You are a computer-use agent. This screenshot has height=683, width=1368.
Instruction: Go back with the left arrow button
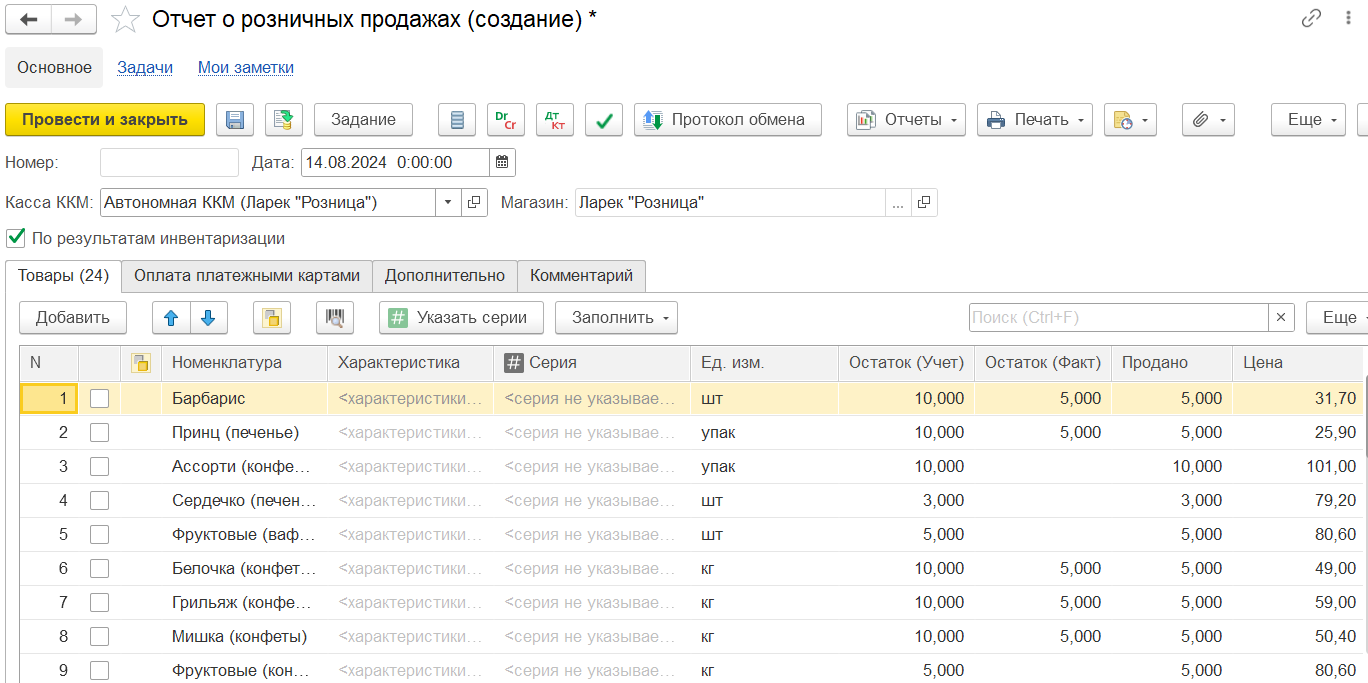[x=29, y=19]
